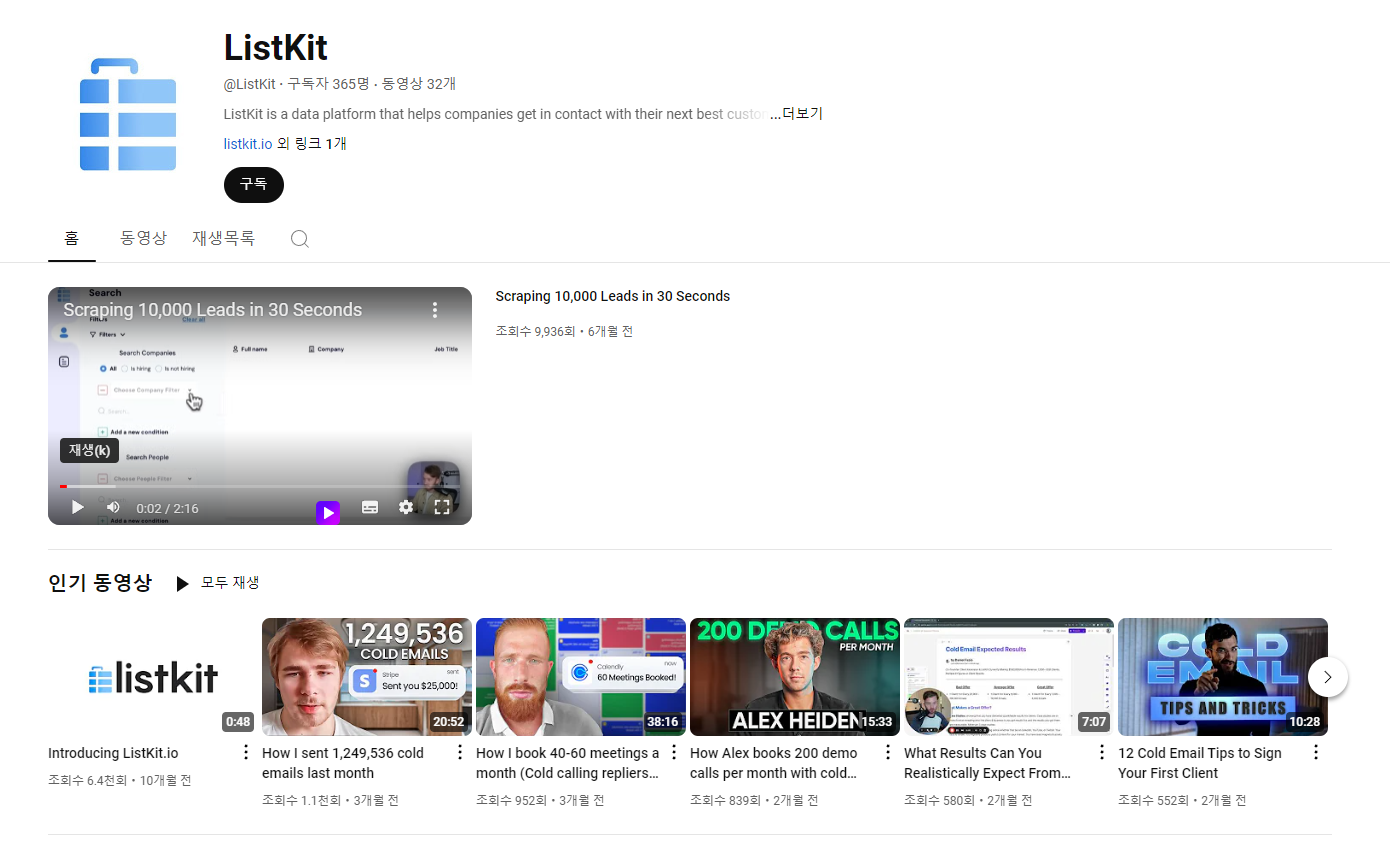The image size is (1390, 843).
Task: Click the ListKit channel name heading
Action: click(276, 48)
